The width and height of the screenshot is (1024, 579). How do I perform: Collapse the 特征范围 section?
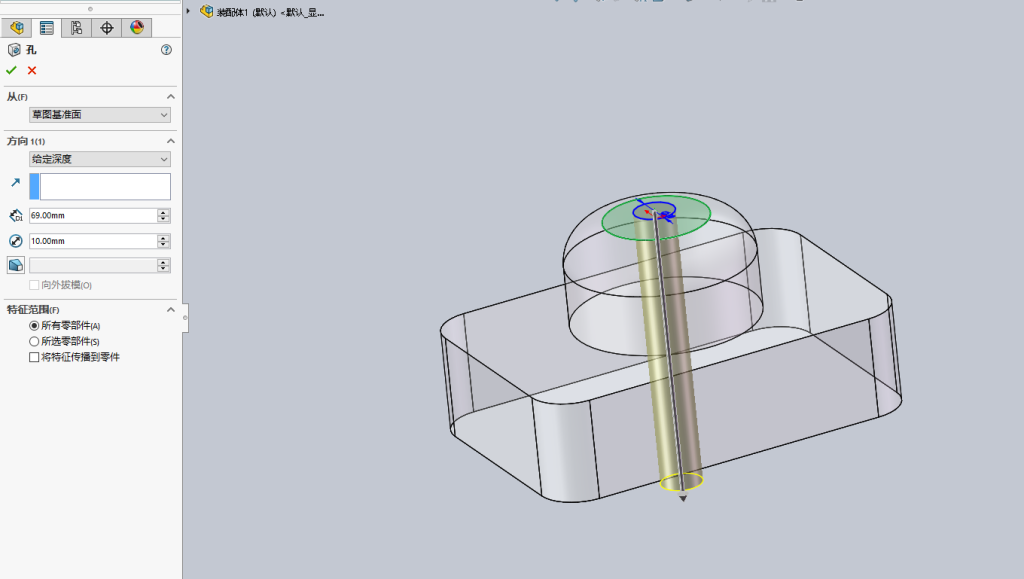170,309
